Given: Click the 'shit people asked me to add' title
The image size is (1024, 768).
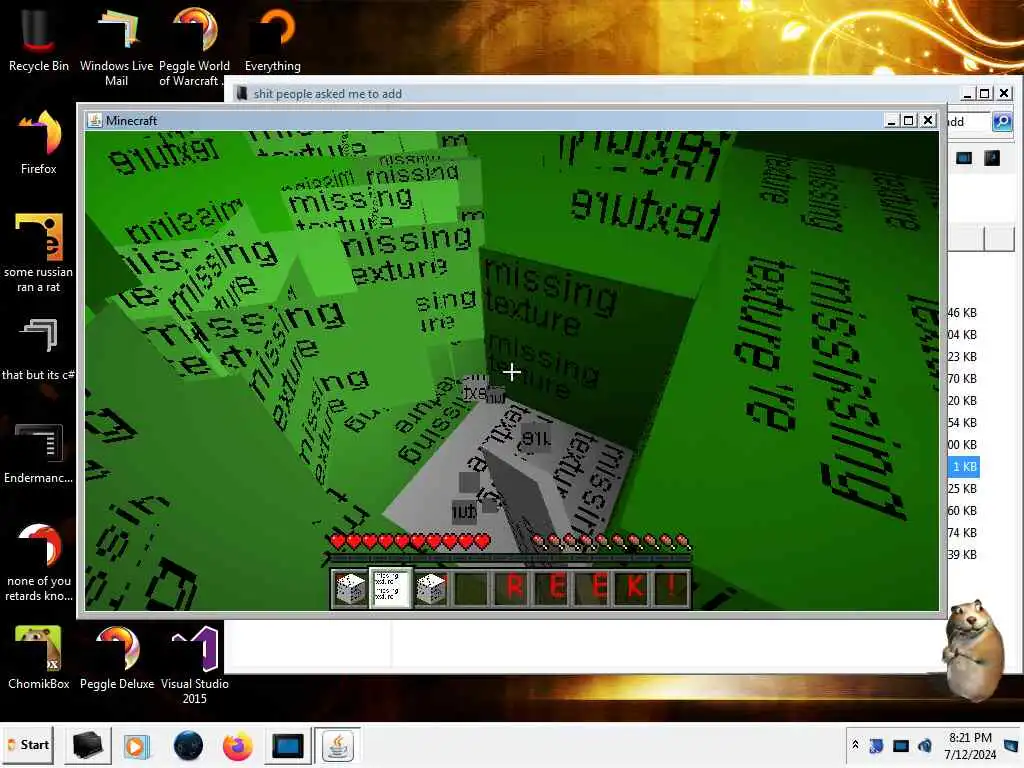Looking at the screenshot, I should click(x=327, y=94).
